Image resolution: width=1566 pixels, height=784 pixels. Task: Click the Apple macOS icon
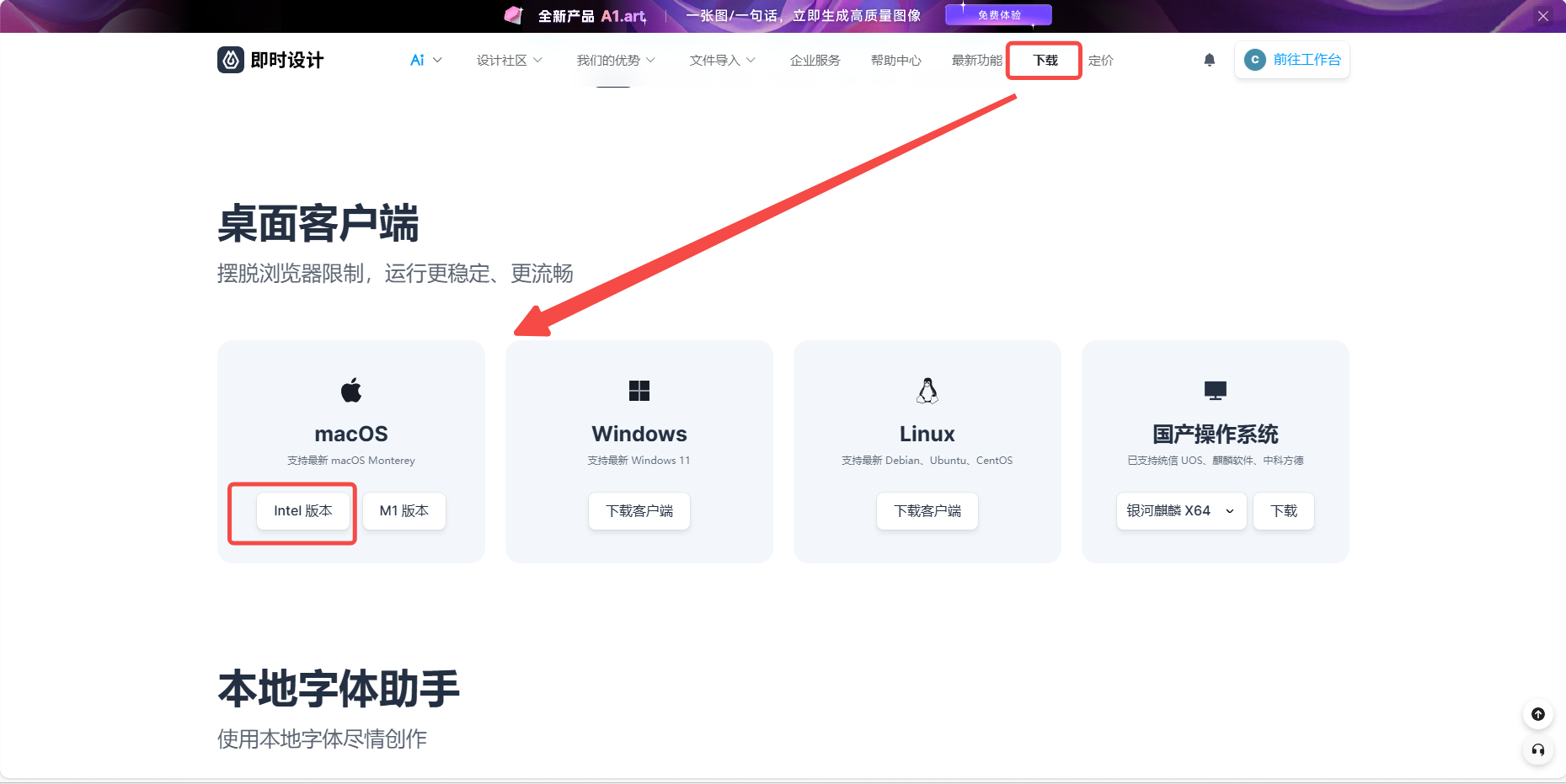click(x=351, y=390)
